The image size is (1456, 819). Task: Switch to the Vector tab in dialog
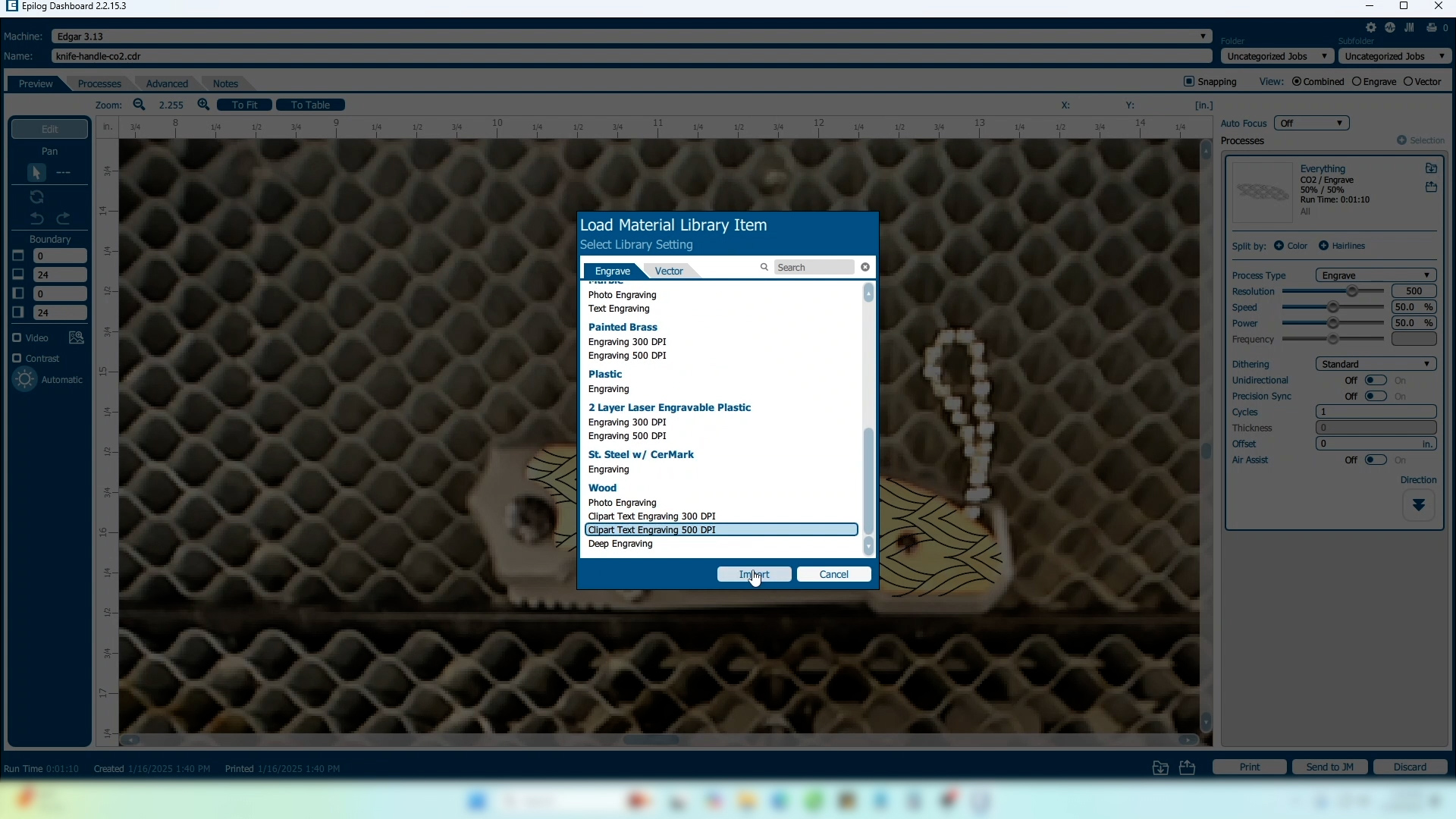coord(668,271)
